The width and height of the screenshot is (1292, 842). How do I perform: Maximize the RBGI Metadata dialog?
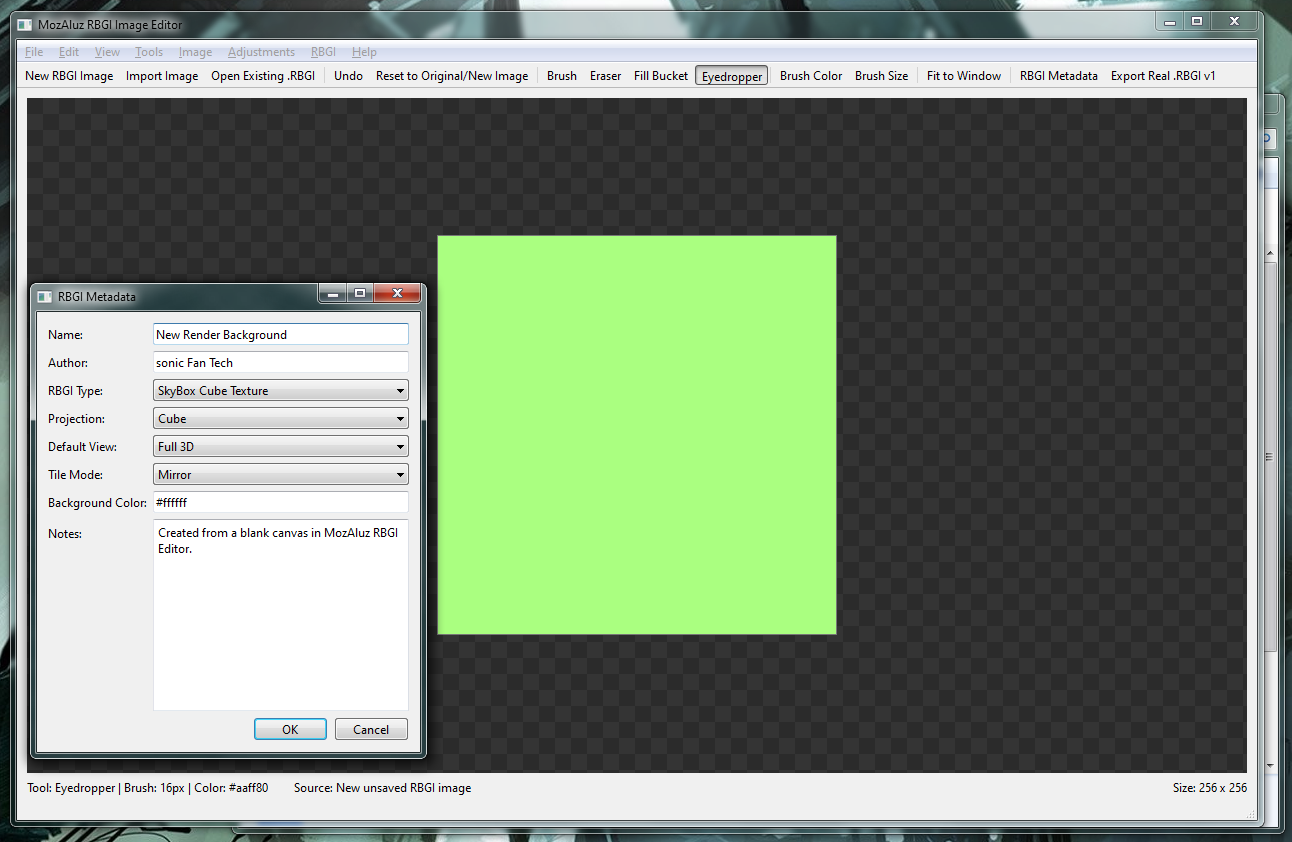pos(361,293)
